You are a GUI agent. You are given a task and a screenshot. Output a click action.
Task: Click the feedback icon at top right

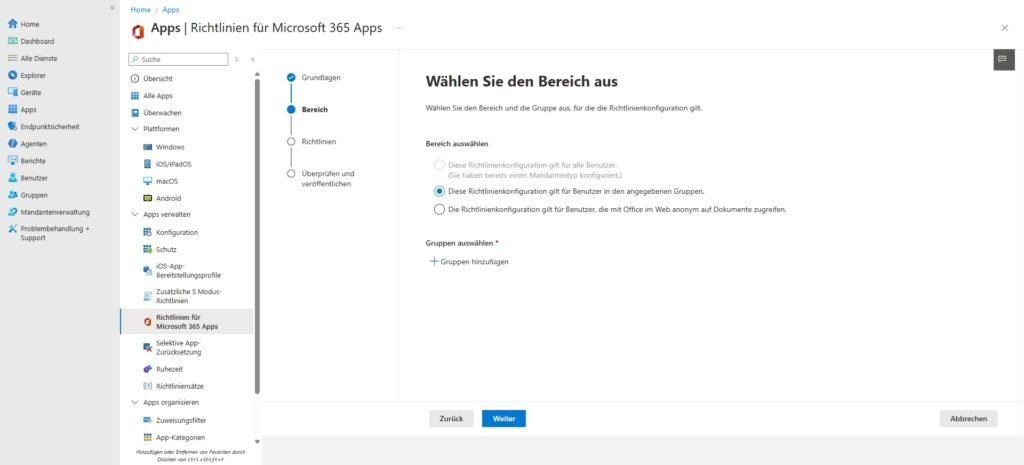[1003, 60]
